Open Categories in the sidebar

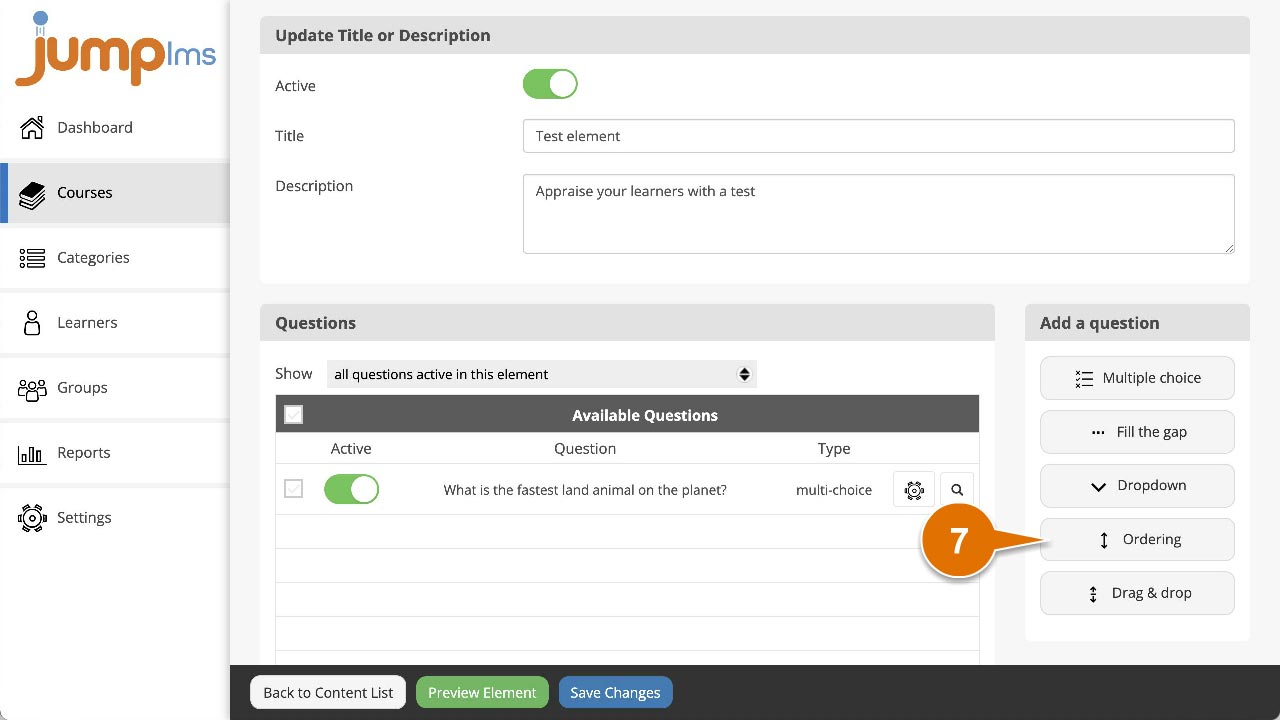[115, 258]
